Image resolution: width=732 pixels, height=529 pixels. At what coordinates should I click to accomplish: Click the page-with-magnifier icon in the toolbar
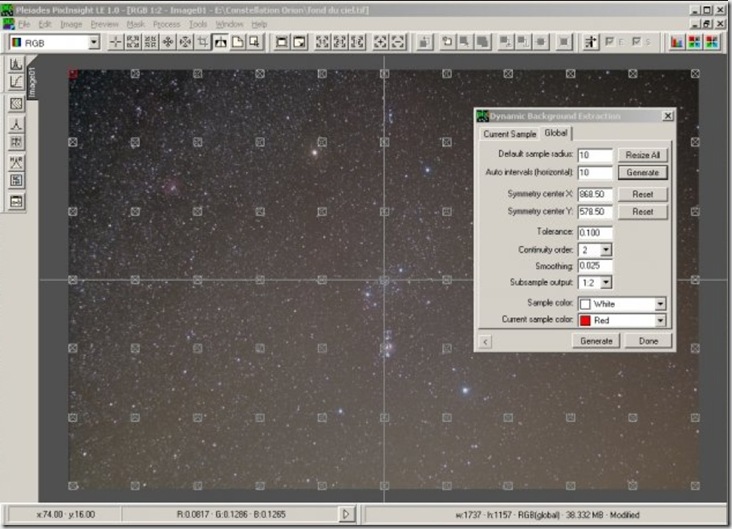pyautogui.click(x=254, y=42)
